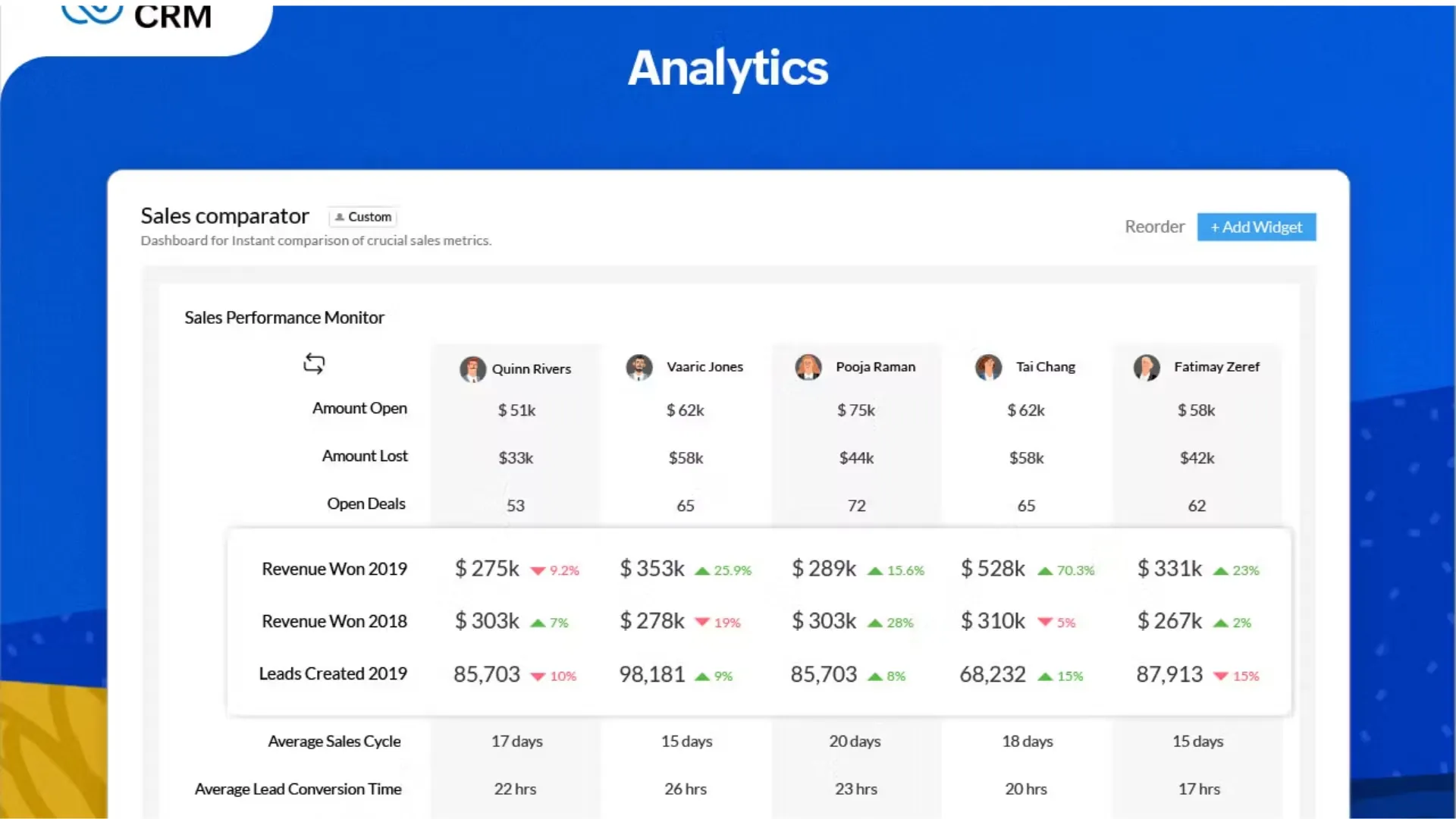Select the Revenue Won 2019 row label
Image resolution: width=1456 pixels, height=819 pixels.
(334, 569)
